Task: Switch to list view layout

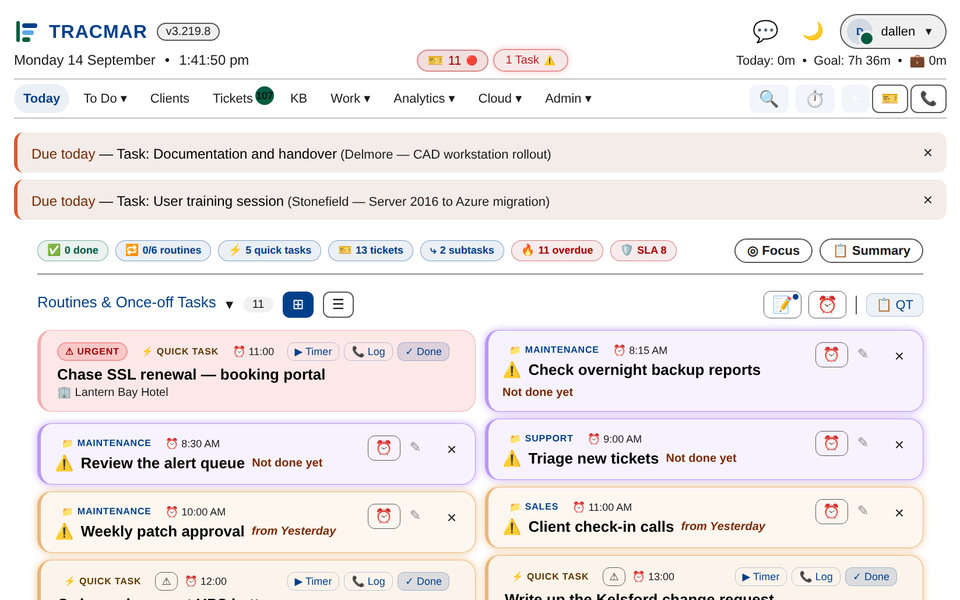Action: click(x=338, y=304)
